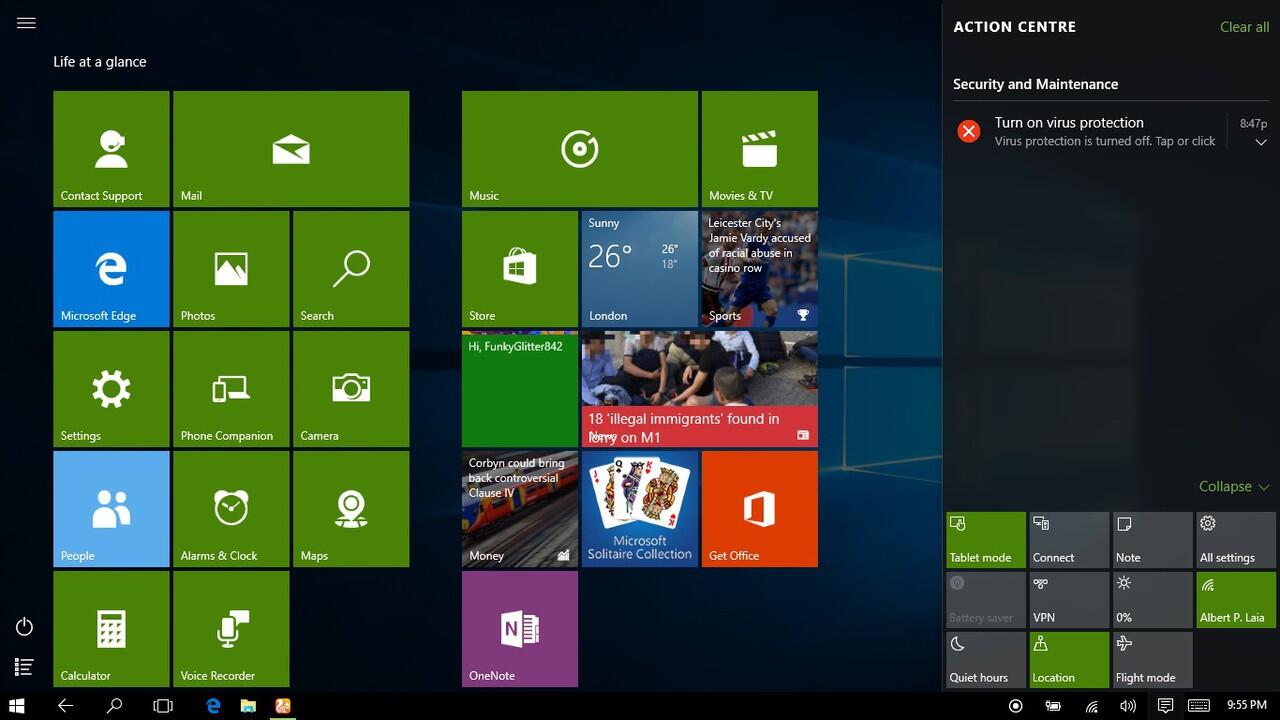The image size is (1280, 720).
Task: Open the Store tile
Action: click(520, 269)
